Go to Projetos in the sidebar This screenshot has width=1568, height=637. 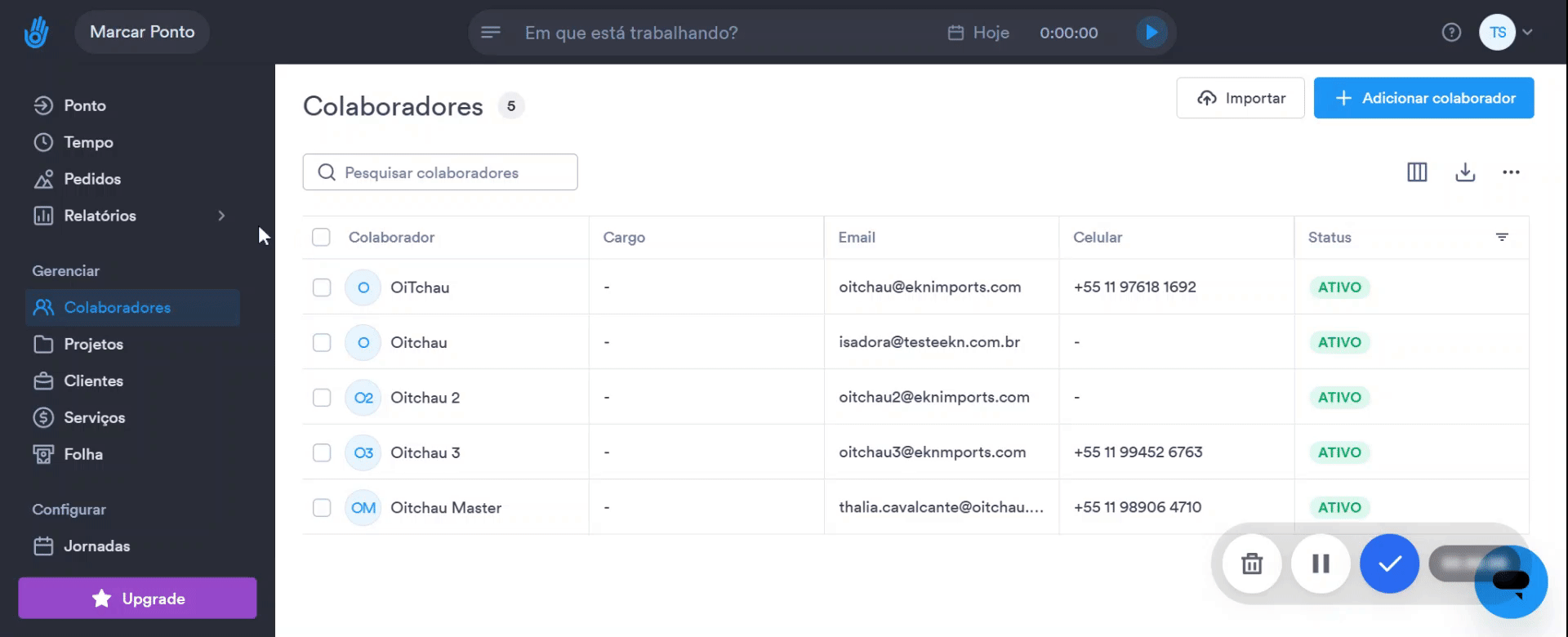[93, 345]
